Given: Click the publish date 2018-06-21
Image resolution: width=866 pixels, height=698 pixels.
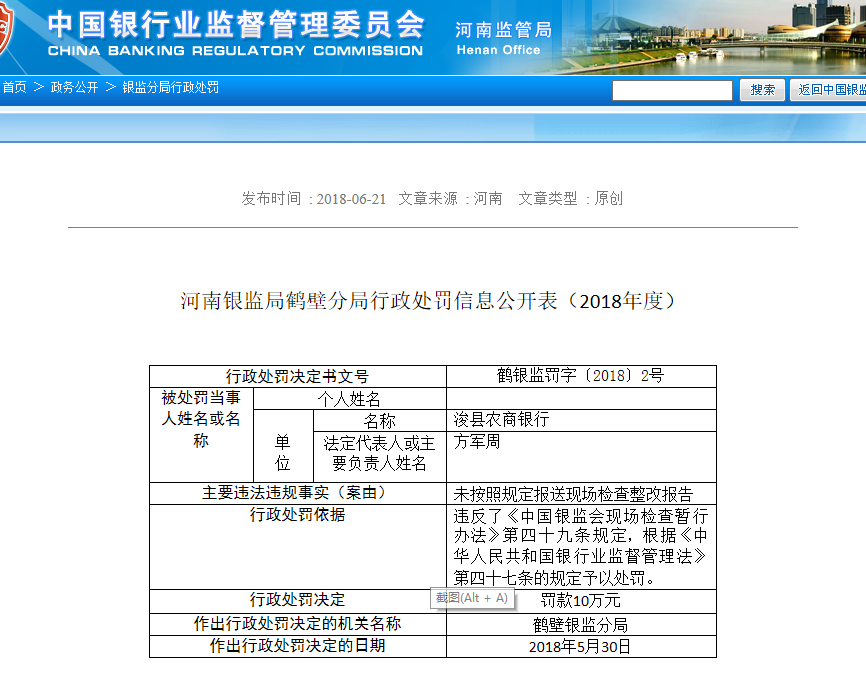Looking at the screenshot, I should [x=350, y=198].
